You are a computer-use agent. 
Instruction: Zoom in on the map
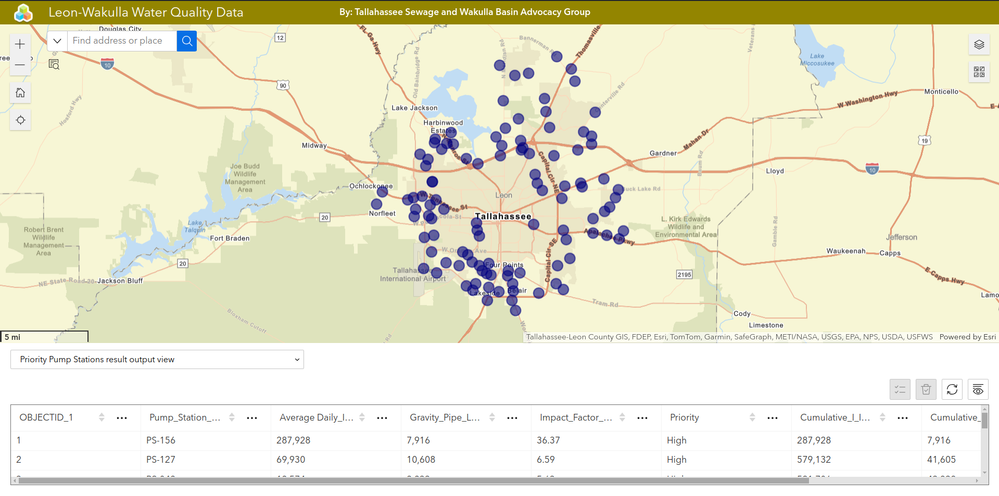coord(20,44)
